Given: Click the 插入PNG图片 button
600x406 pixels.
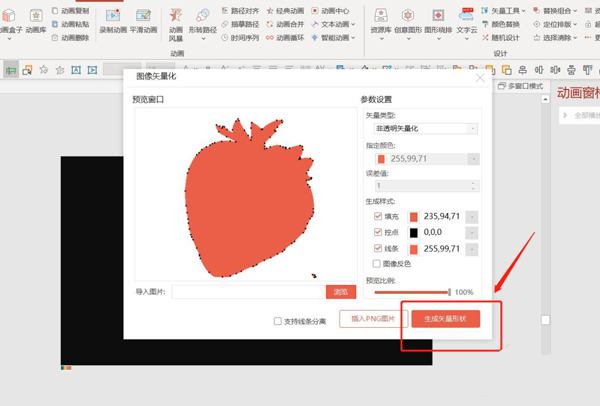Looking at the screenshot, I should tap(373, 318).
